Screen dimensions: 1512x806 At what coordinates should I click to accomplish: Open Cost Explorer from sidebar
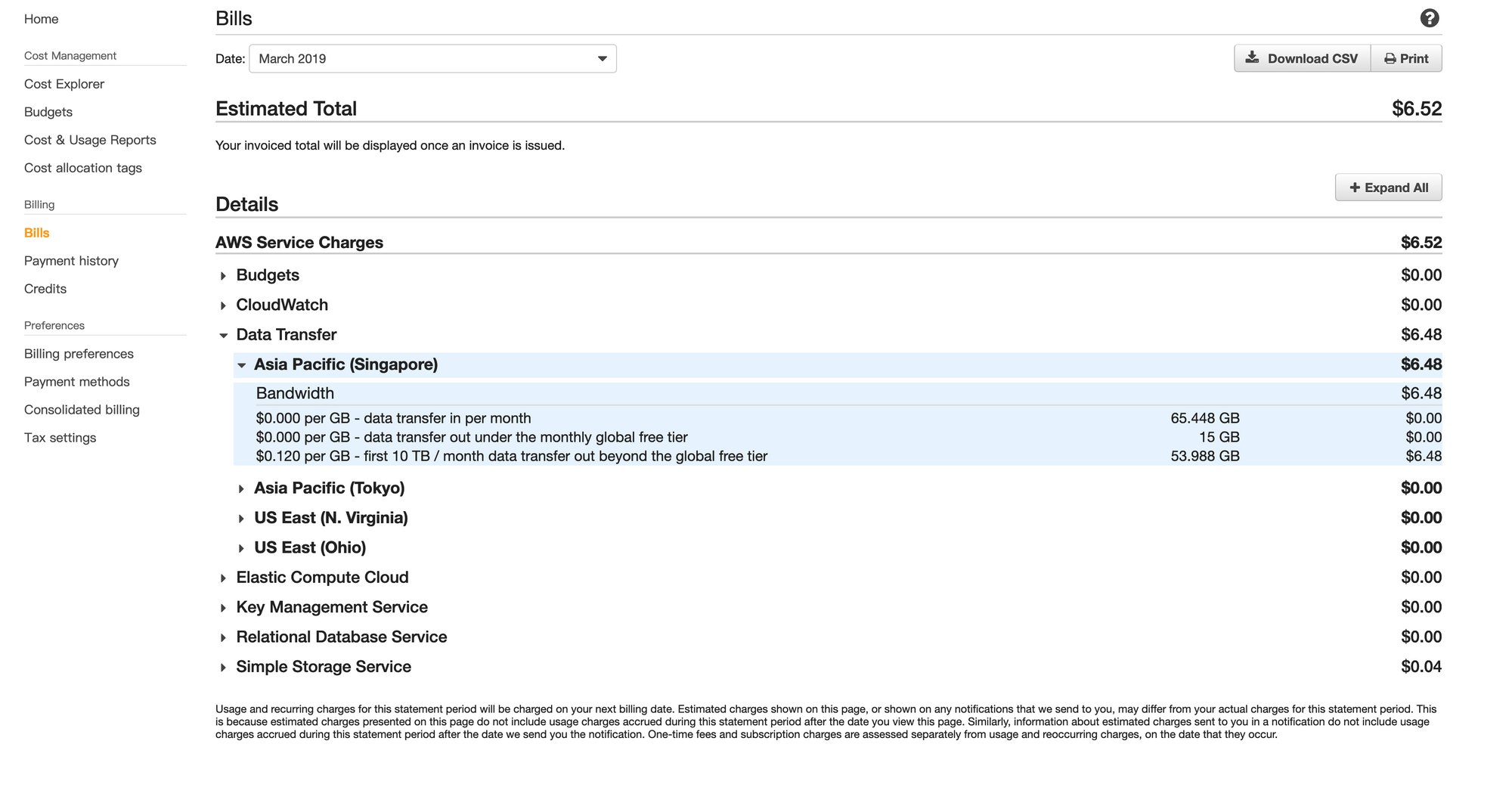pos(64,84)
